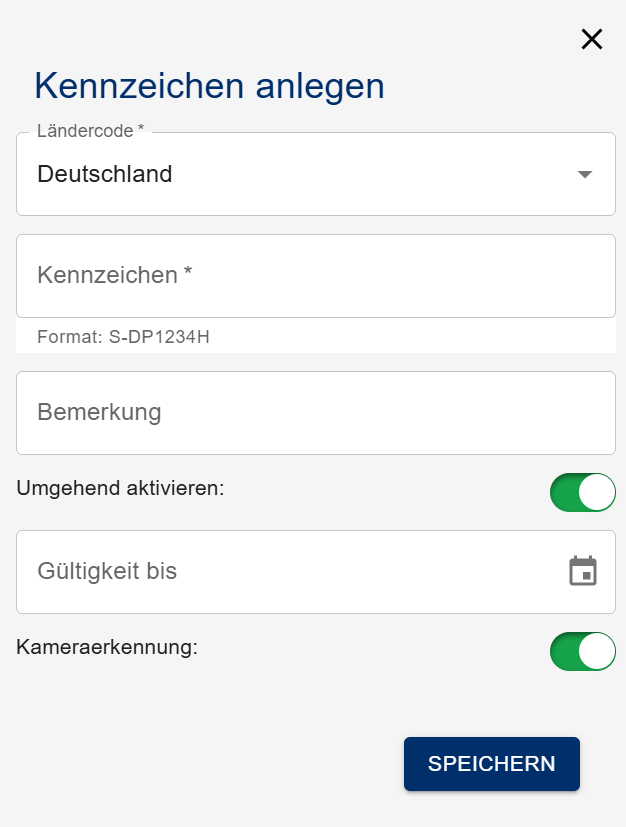Turn off the Kameraerkennung toggle
Image resolution: width=626 pixels, height=827 pixels.
582,651
